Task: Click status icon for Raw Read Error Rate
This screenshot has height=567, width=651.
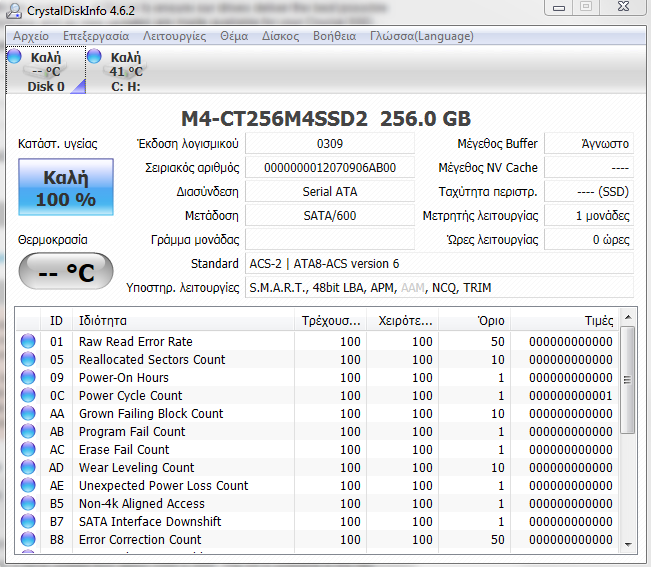Action: [x=28, y=341]
